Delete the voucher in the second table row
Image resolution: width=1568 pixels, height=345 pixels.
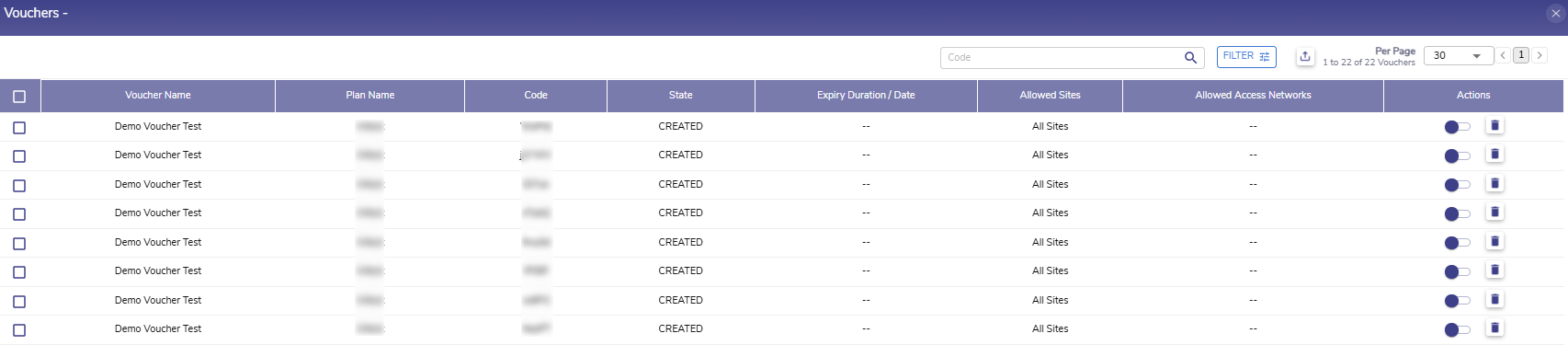point(1494,155)
